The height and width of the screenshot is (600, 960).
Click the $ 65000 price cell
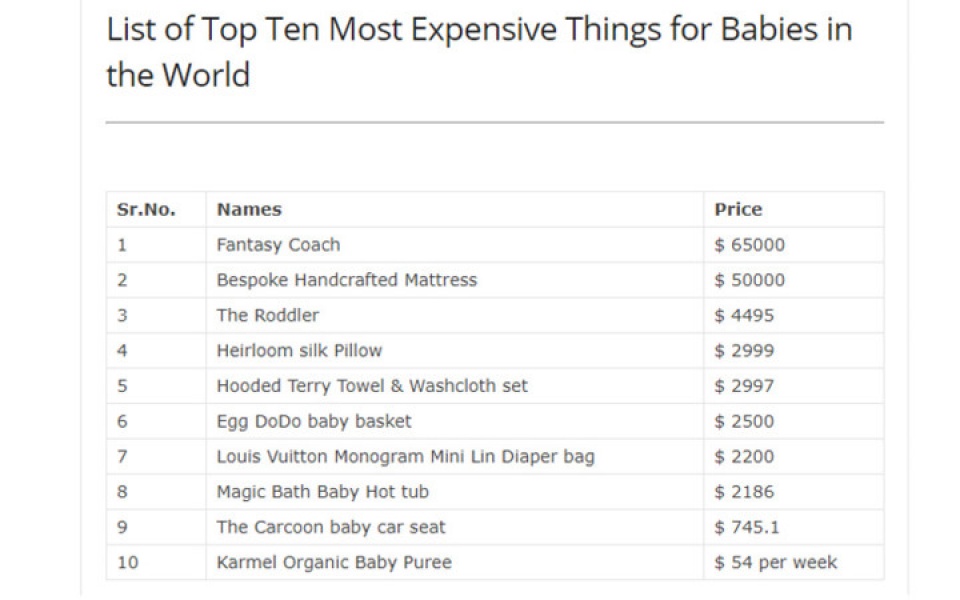coord(749,245)
